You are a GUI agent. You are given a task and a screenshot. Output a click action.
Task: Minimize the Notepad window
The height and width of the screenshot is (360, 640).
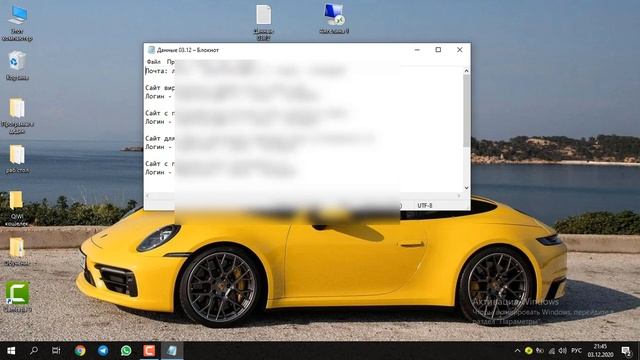[417, 50]
